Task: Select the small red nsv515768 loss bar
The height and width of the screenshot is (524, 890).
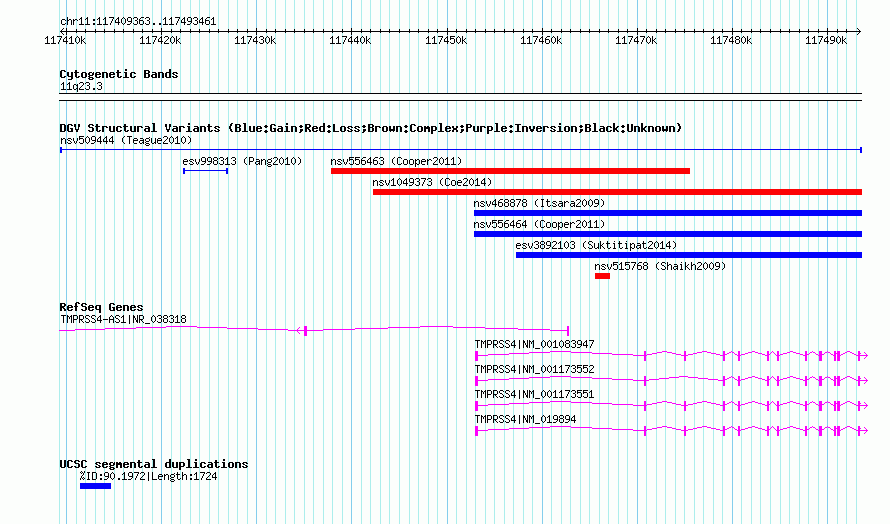Action: point(602,276)
